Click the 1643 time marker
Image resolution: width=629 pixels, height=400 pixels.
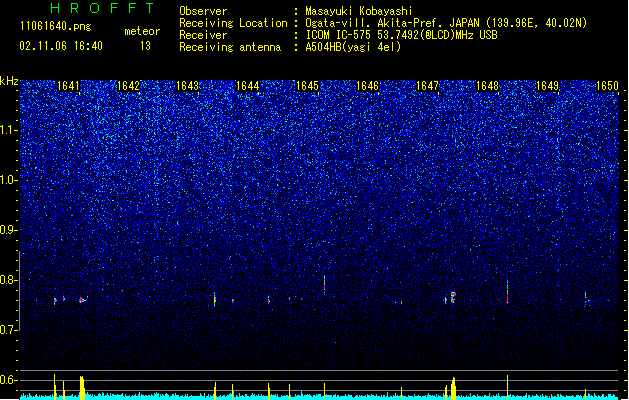click(x=187, y=86)
